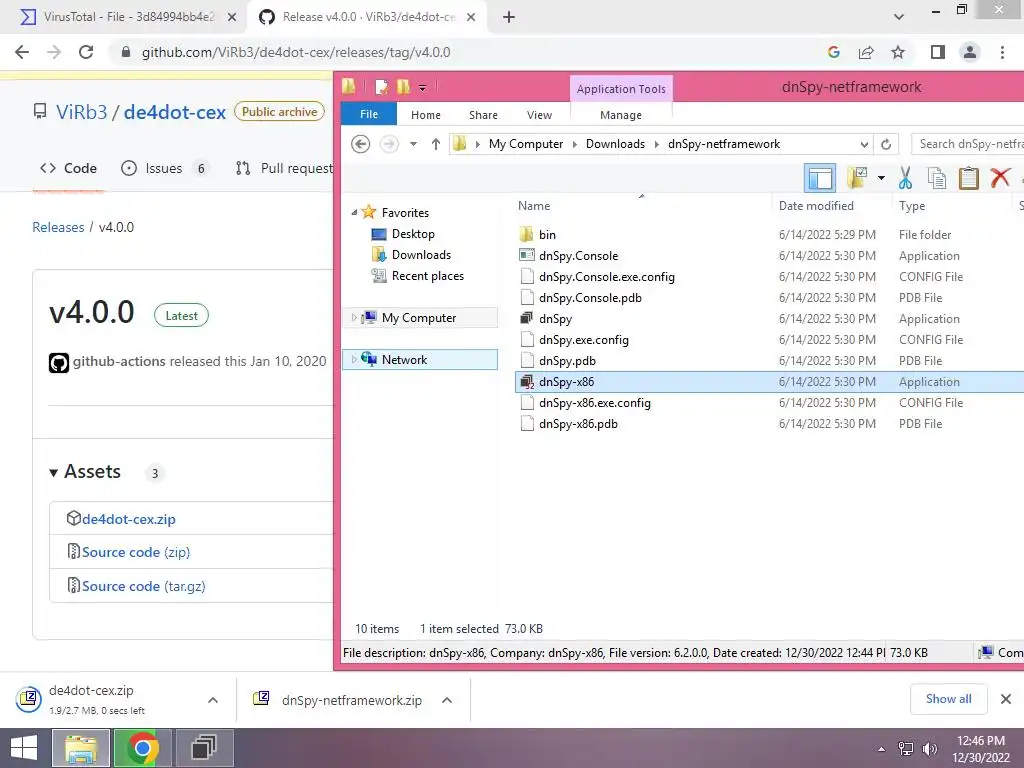Open the Home ribbon tab
This screenshot has height=768, width=1024.
coord(426,115)
